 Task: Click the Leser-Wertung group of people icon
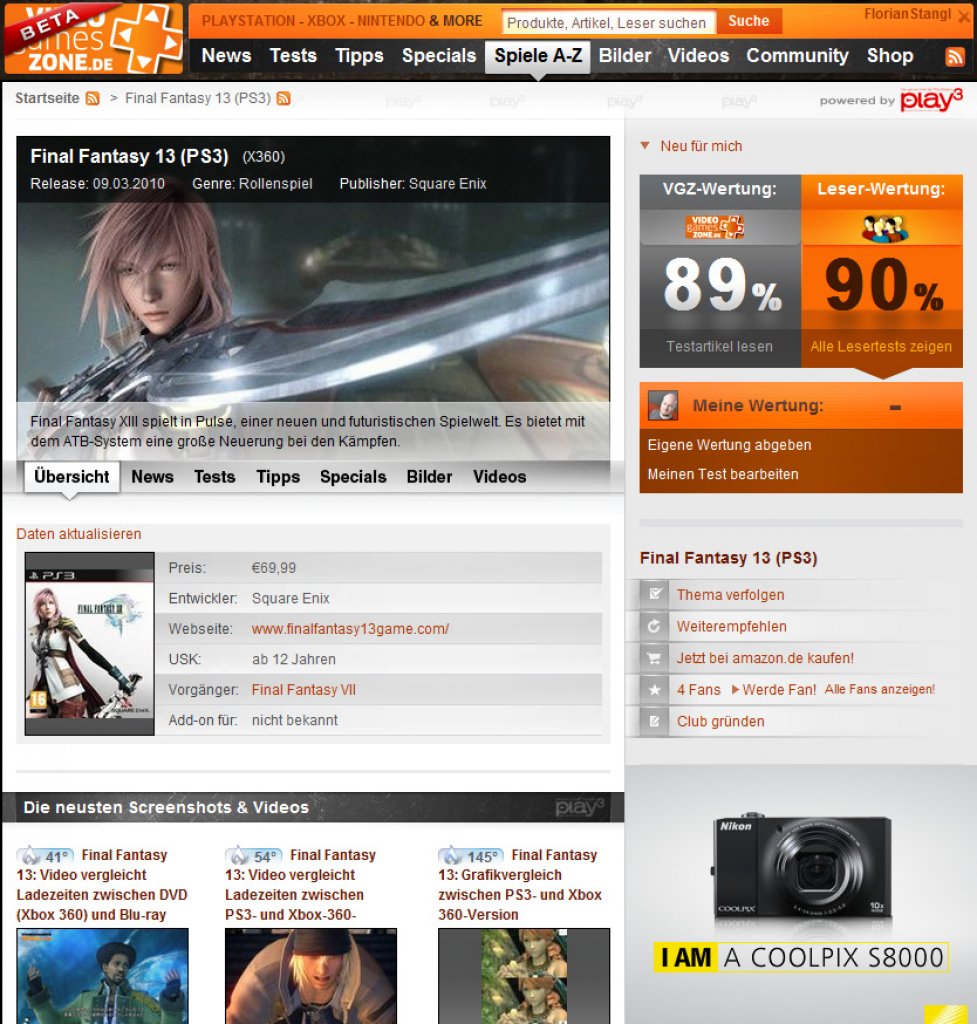point(884,229)
